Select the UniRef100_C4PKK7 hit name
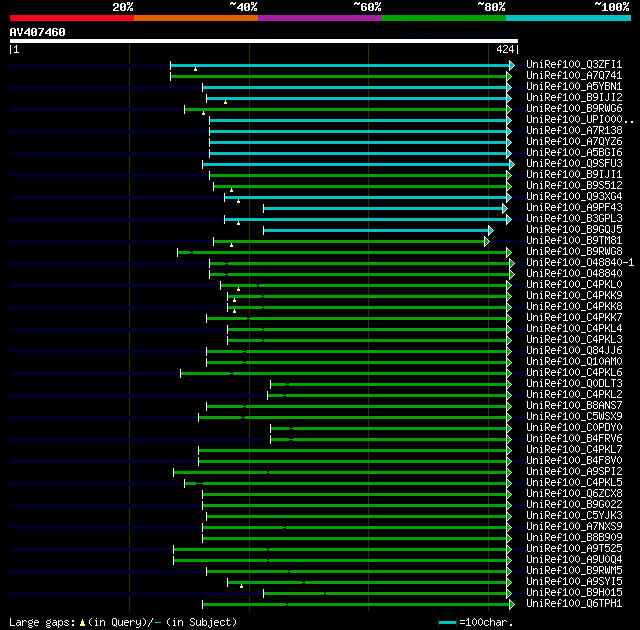The image size is (640, 630). click(x=574, y=318)
